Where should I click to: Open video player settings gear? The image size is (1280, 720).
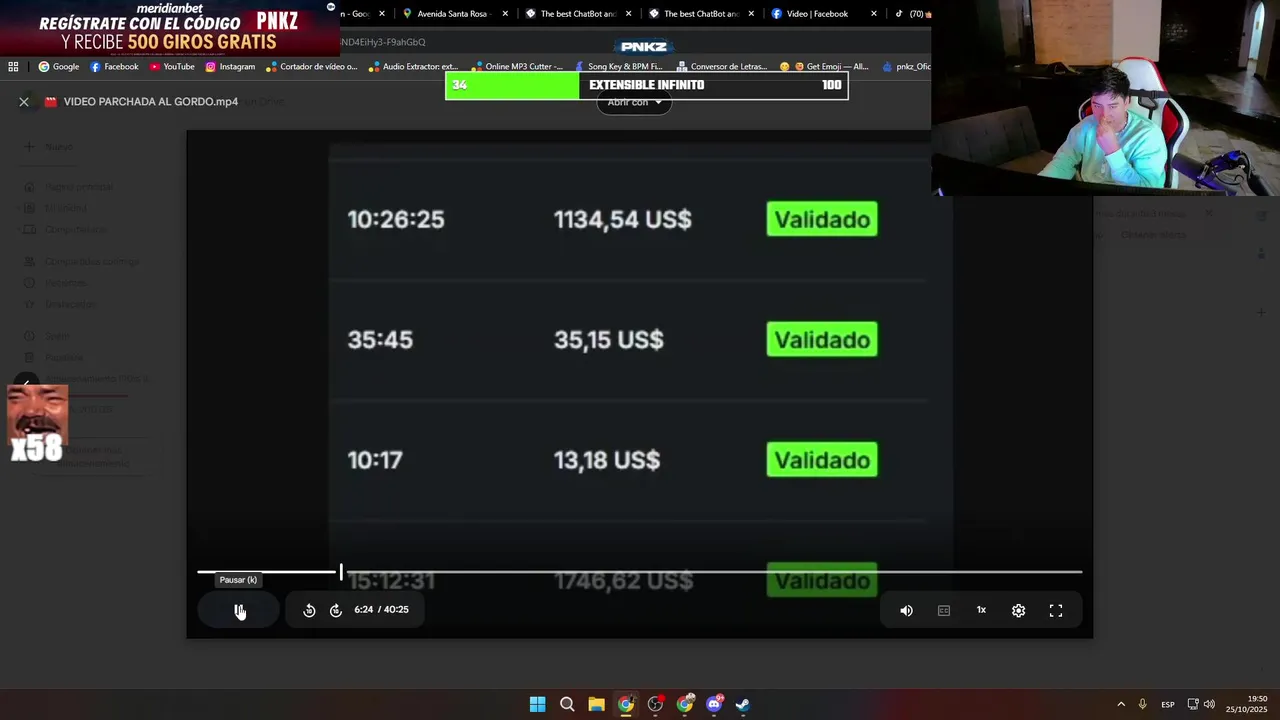[1018, 610]
